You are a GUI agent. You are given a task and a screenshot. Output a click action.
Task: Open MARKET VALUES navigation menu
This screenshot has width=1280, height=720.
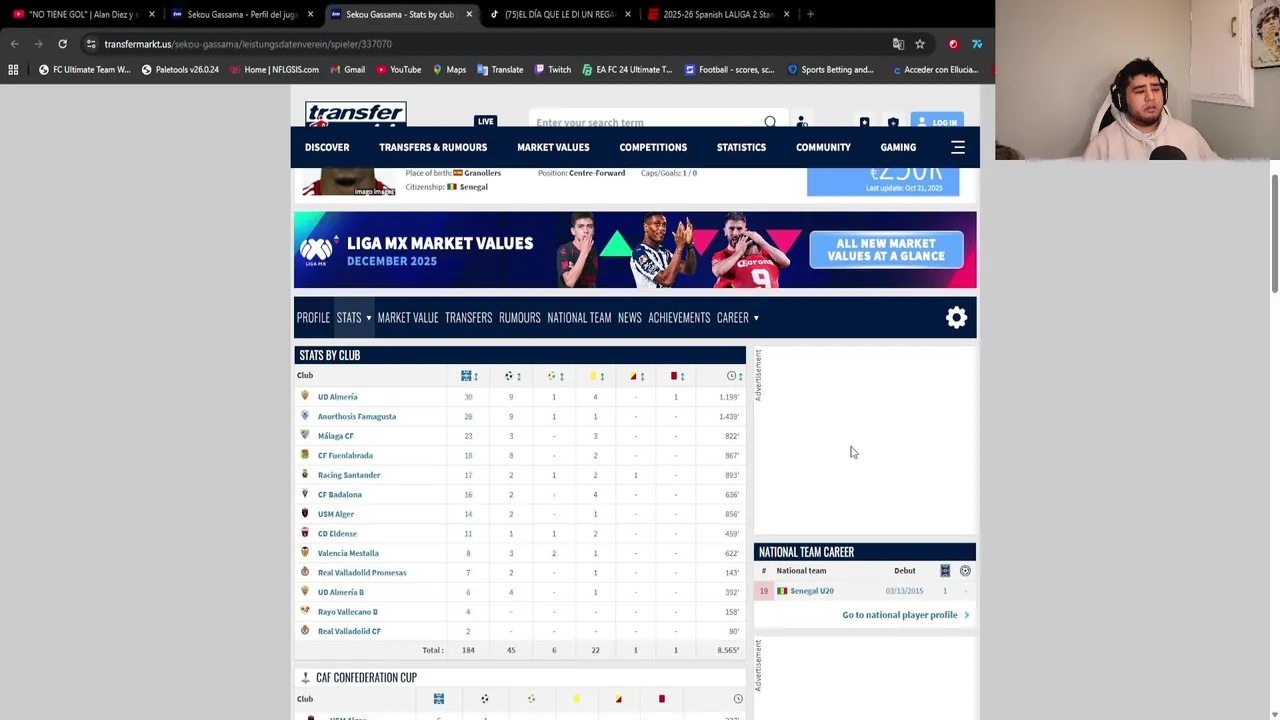[x=553, y=148]
